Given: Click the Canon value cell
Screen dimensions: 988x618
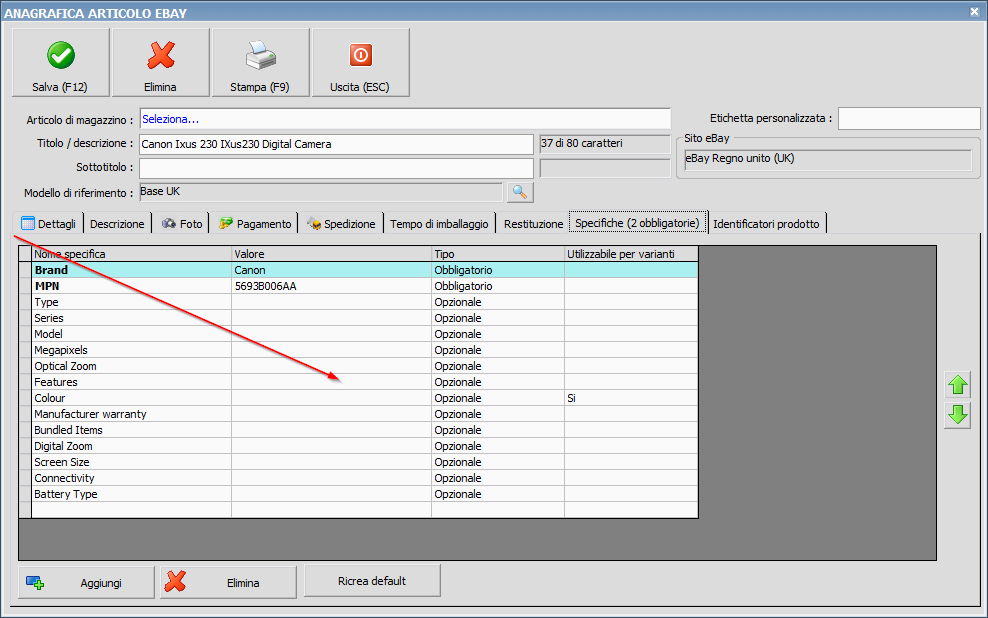Looking at the screenshot, I should click(331, 270).
